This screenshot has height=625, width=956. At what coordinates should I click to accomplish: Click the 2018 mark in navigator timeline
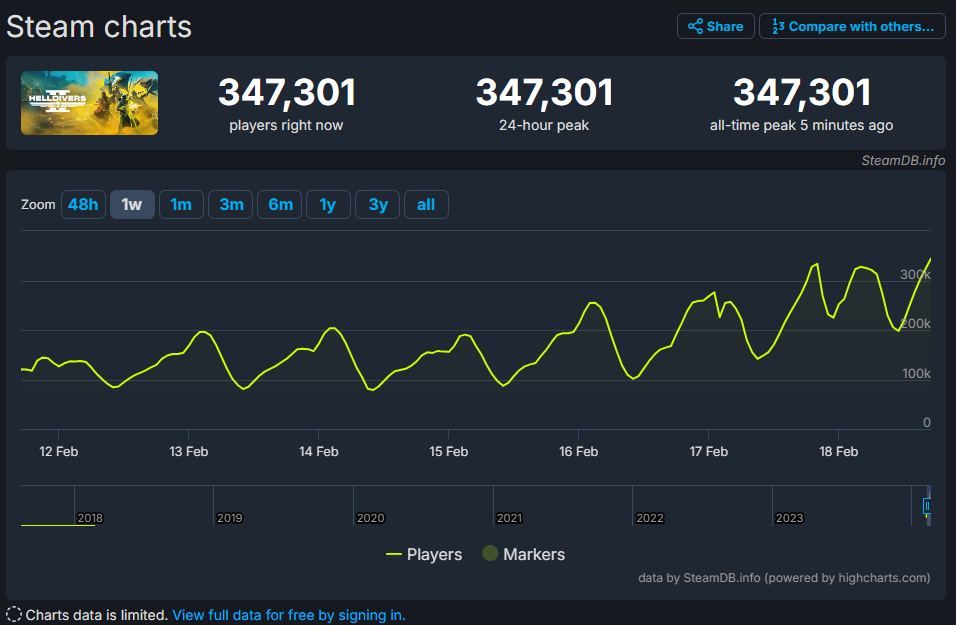[90, 518]
